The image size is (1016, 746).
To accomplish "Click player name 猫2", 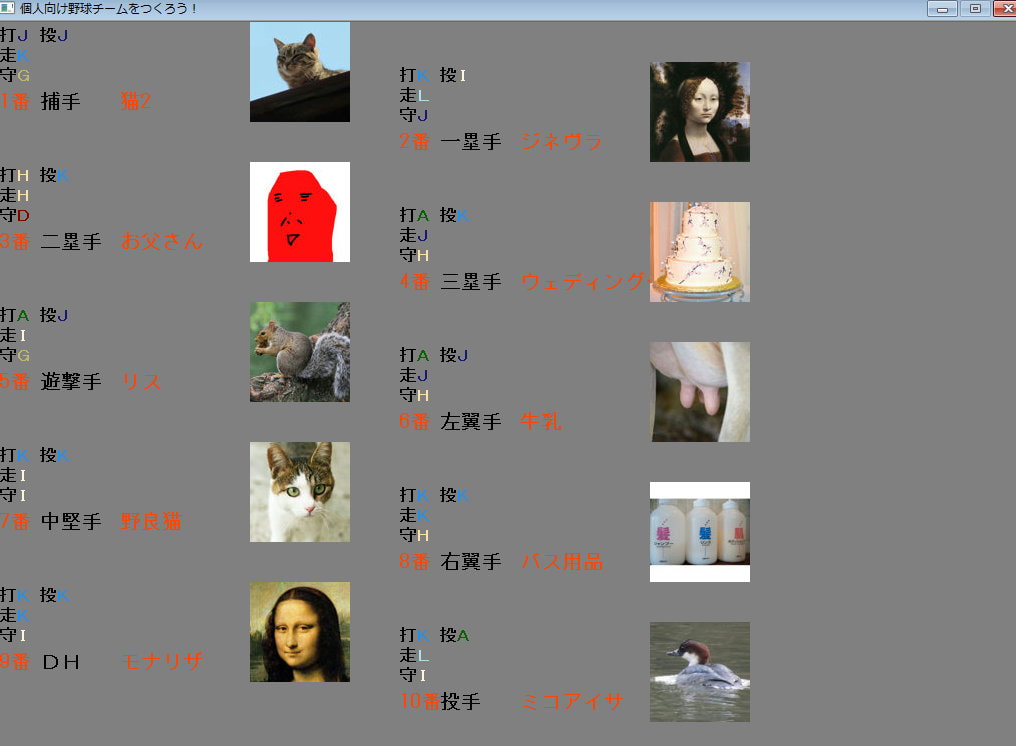I will 136,102.
